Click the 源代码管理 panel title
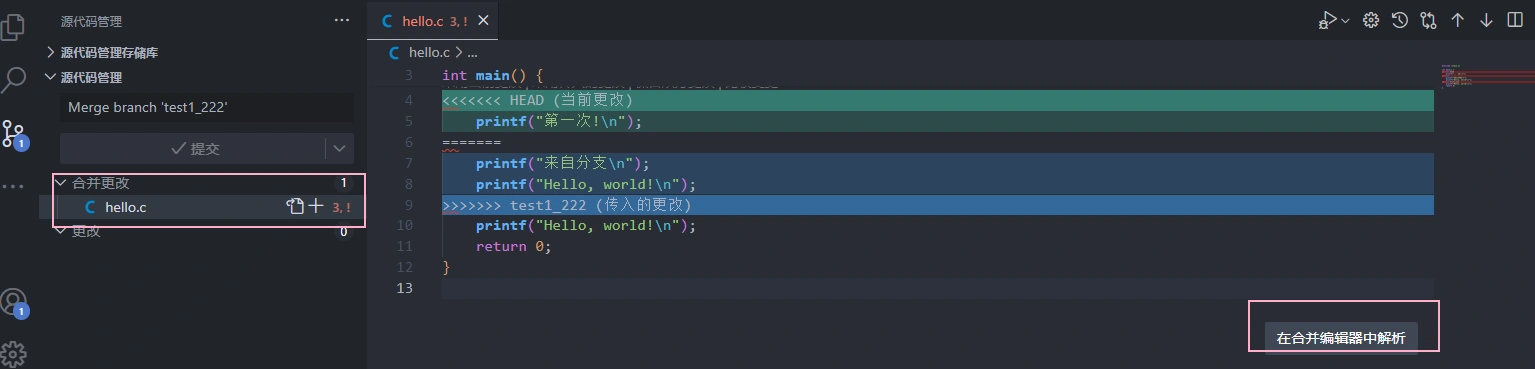 tap(91, 20)
